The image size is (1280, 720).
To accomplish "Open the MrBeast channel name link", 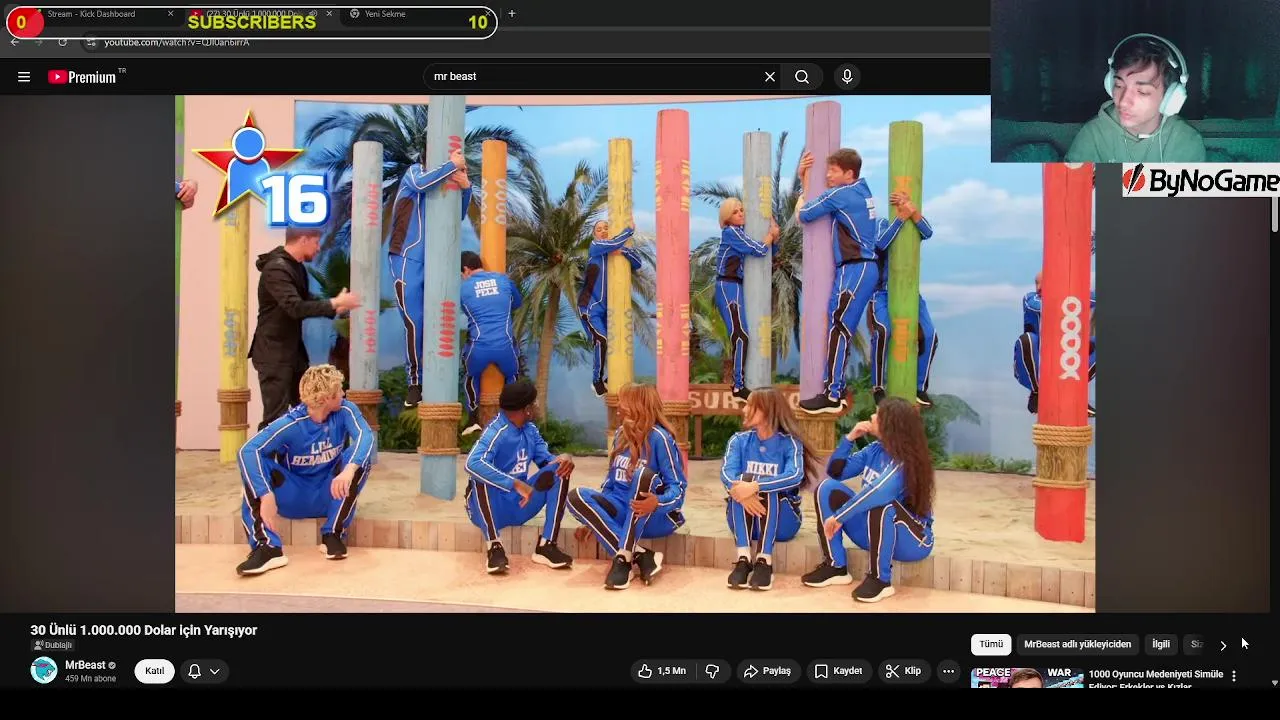I will (x=85, y=665).
